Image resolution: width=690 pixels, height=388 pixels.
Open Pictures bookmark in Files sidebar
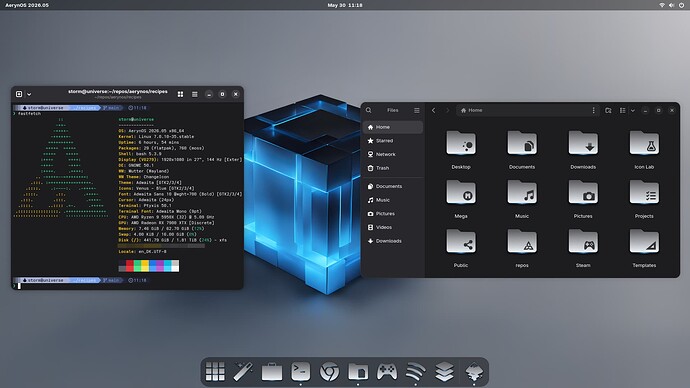[x=393, y=214]
